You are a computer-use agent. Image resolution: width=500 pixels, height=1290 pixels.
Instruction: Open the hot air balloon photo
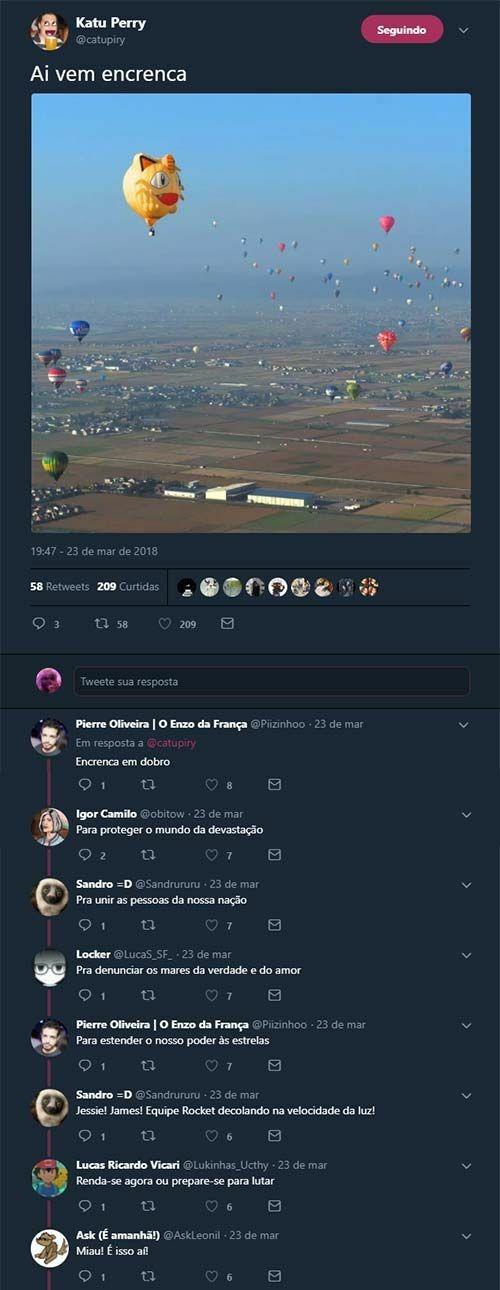pyautogui.click(x=251, y=313)
